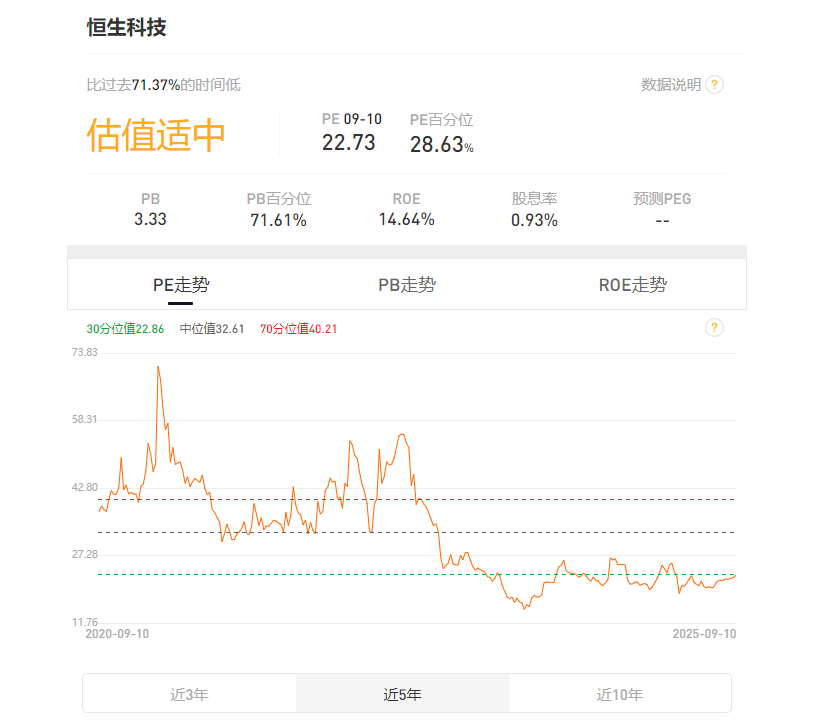The width and height of the screenshot is (814, 724).
Task: Click the PE 09-10 label
Action: (x=351, y=119)
